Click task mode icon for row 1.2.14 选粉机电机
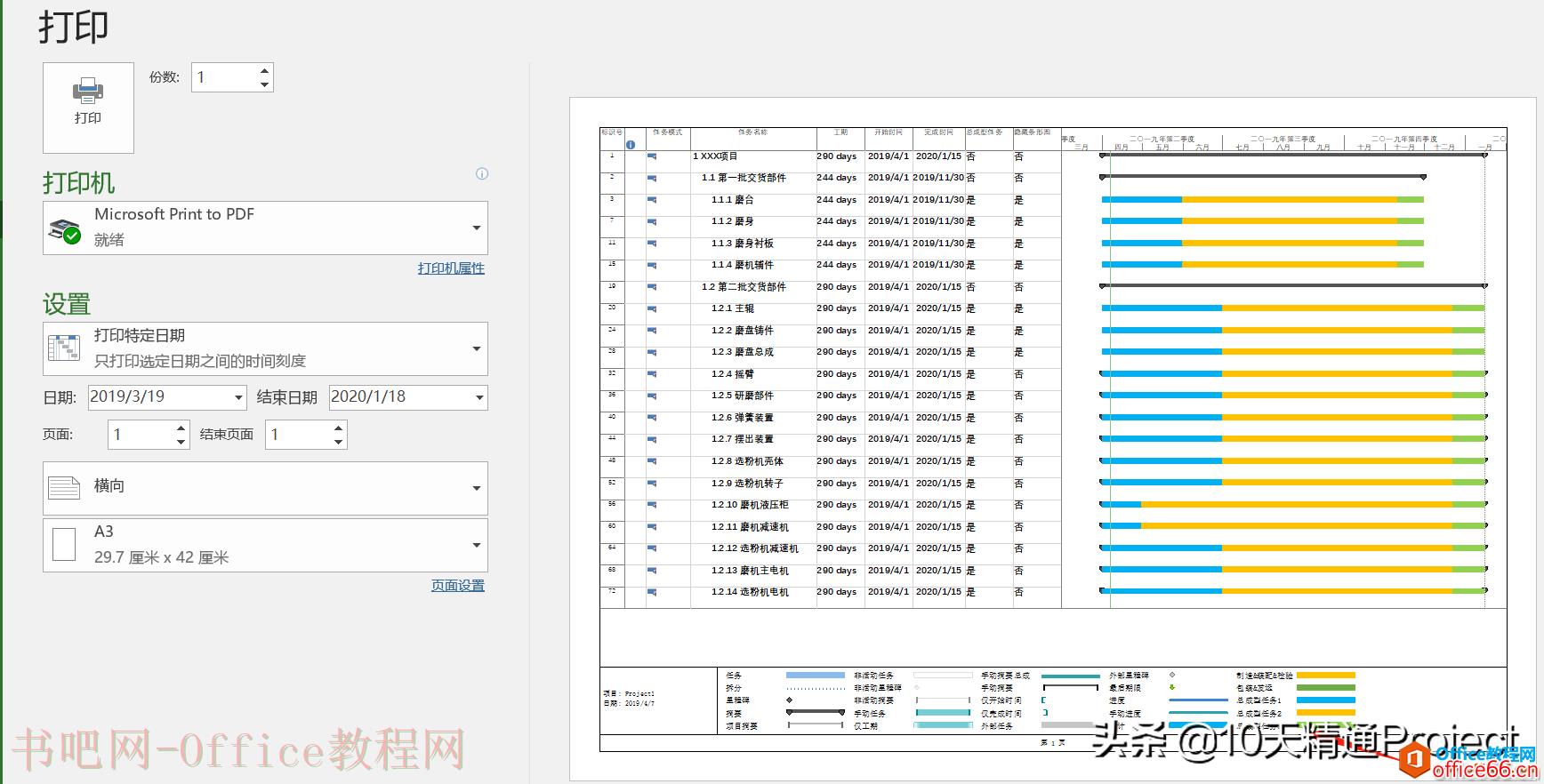 [x=652, y=592]
